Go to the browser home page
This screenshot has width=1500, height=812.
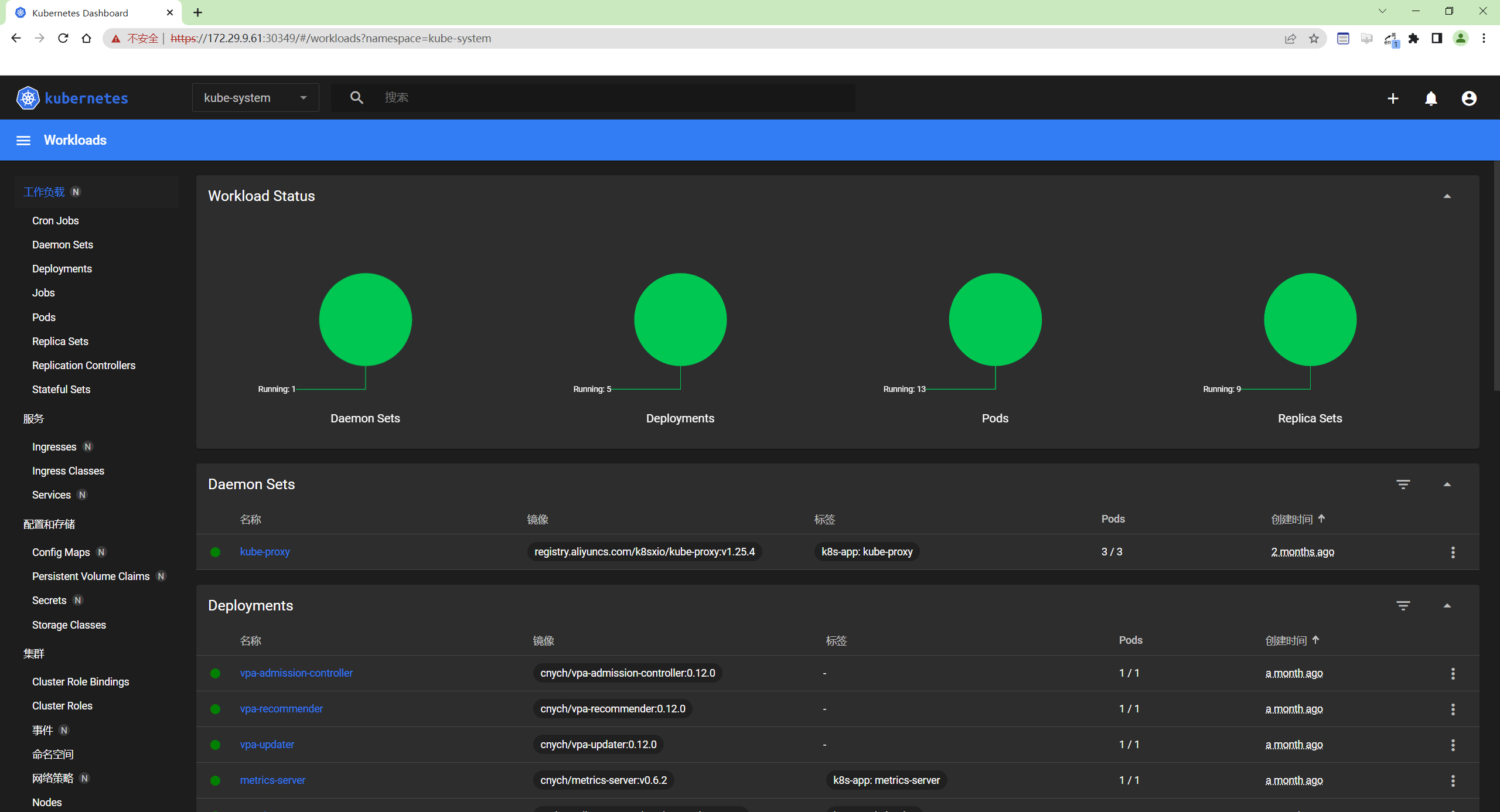[x=87, y=39]
